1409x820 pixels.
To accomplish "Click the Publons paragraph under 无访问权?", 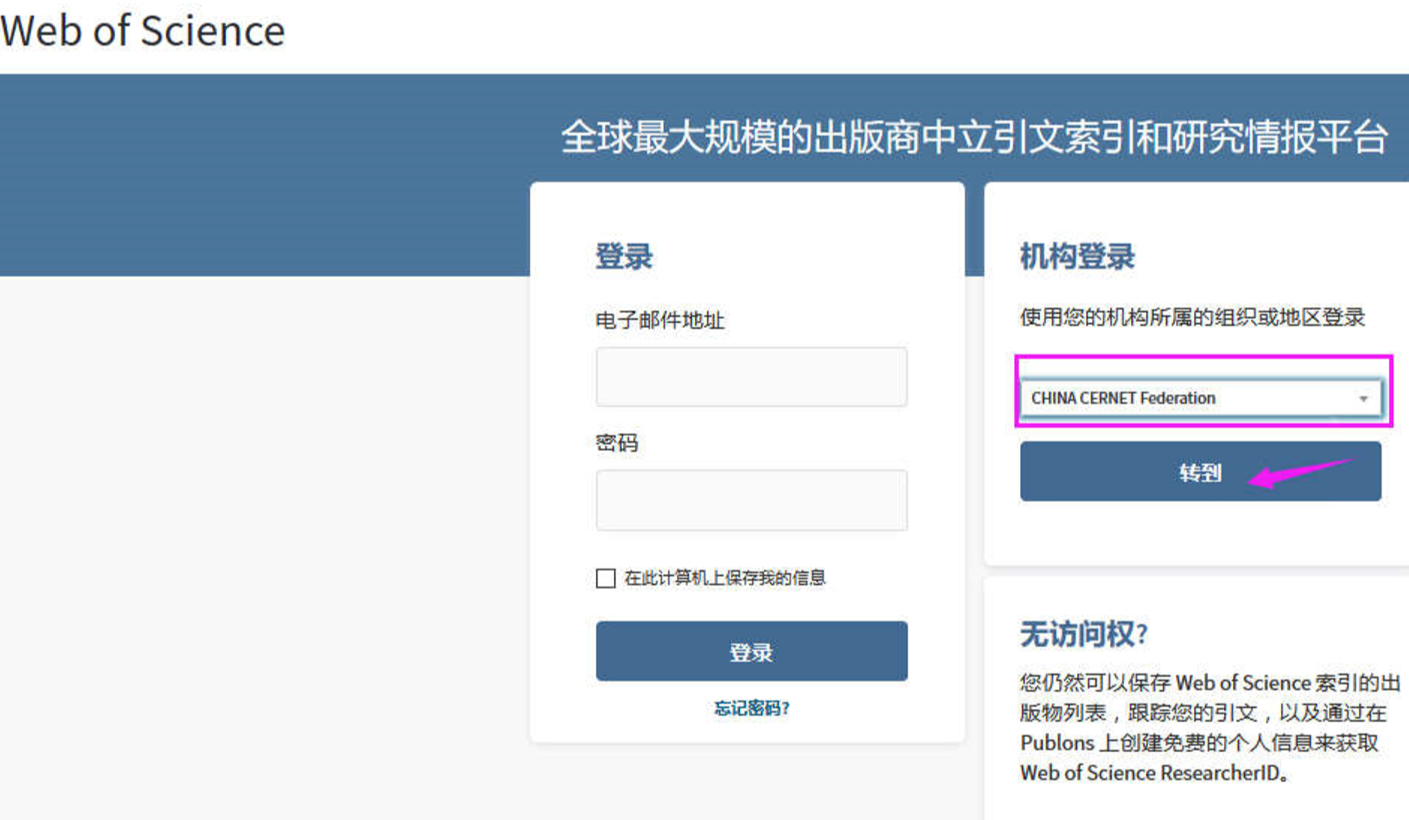I will pyautogui.click(x=1210, y=728).
